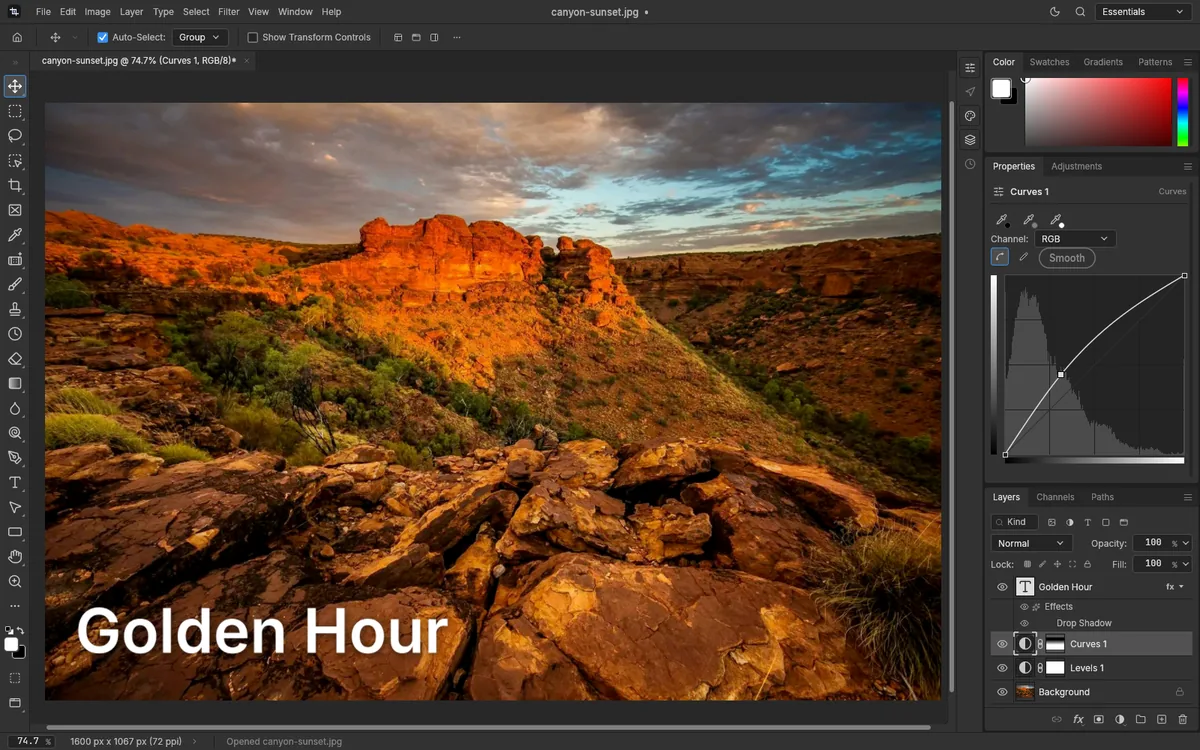The width and height of the screenshot is (1200, 750).
Task: Open the history clock icon in side strip
Action: coord(970,164)
